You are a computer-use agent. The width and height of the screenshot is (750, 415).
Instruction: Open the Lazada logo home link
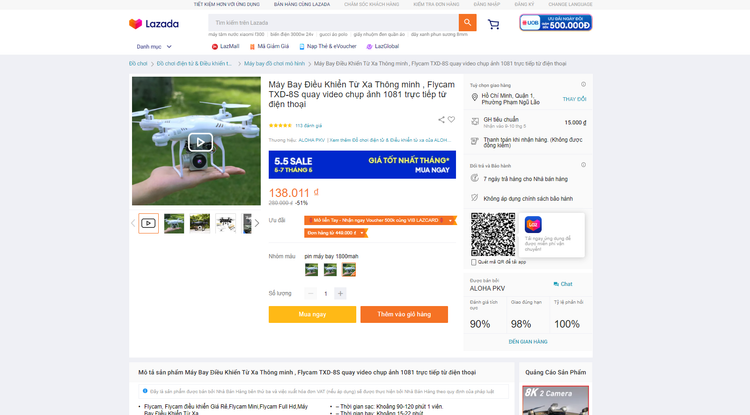tap(154, 23)
